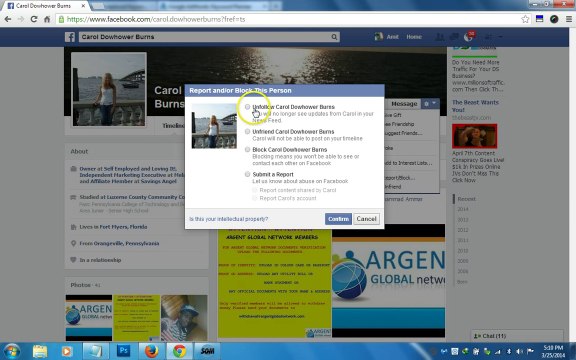Open Photoshop from the taskbar

tap(123, 351)
